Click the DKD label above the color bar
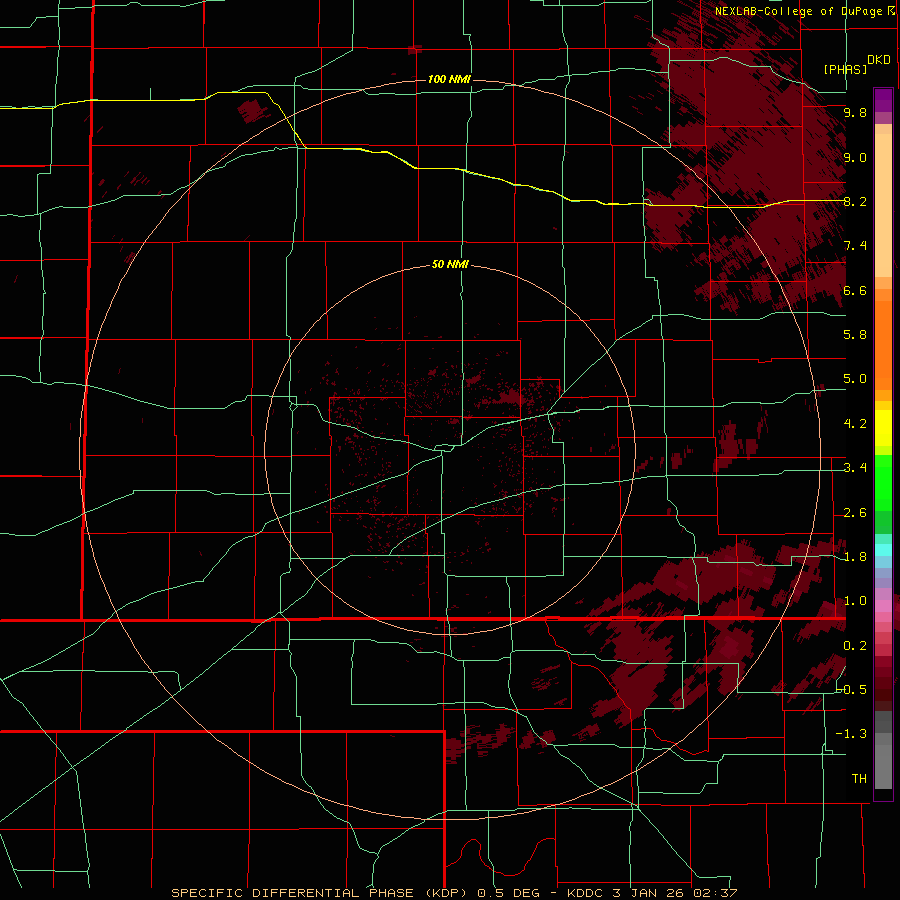This screenshot has height=900, width=900. click(x=878, y=59)
